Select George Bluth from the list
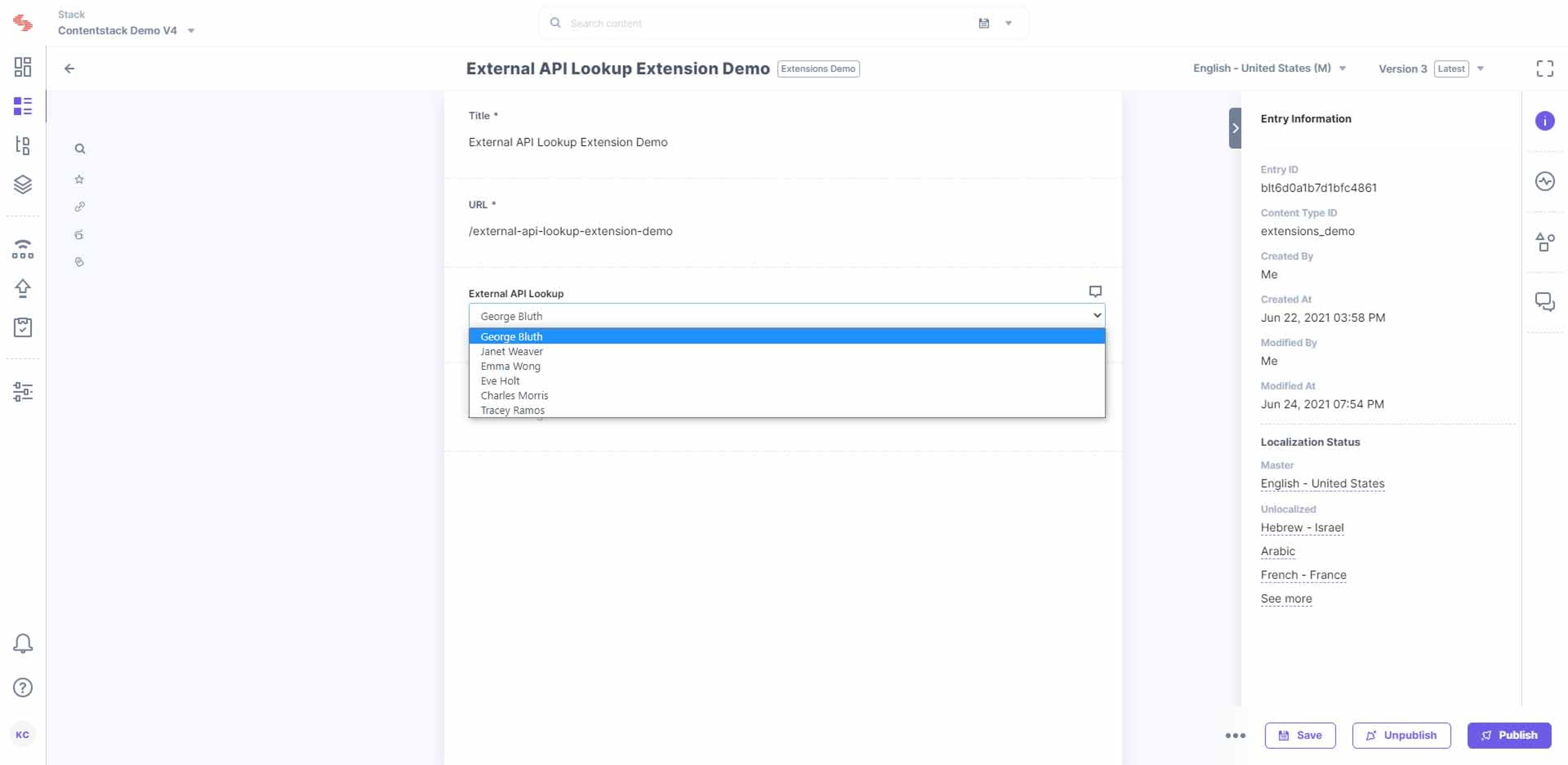 (786, 336)
